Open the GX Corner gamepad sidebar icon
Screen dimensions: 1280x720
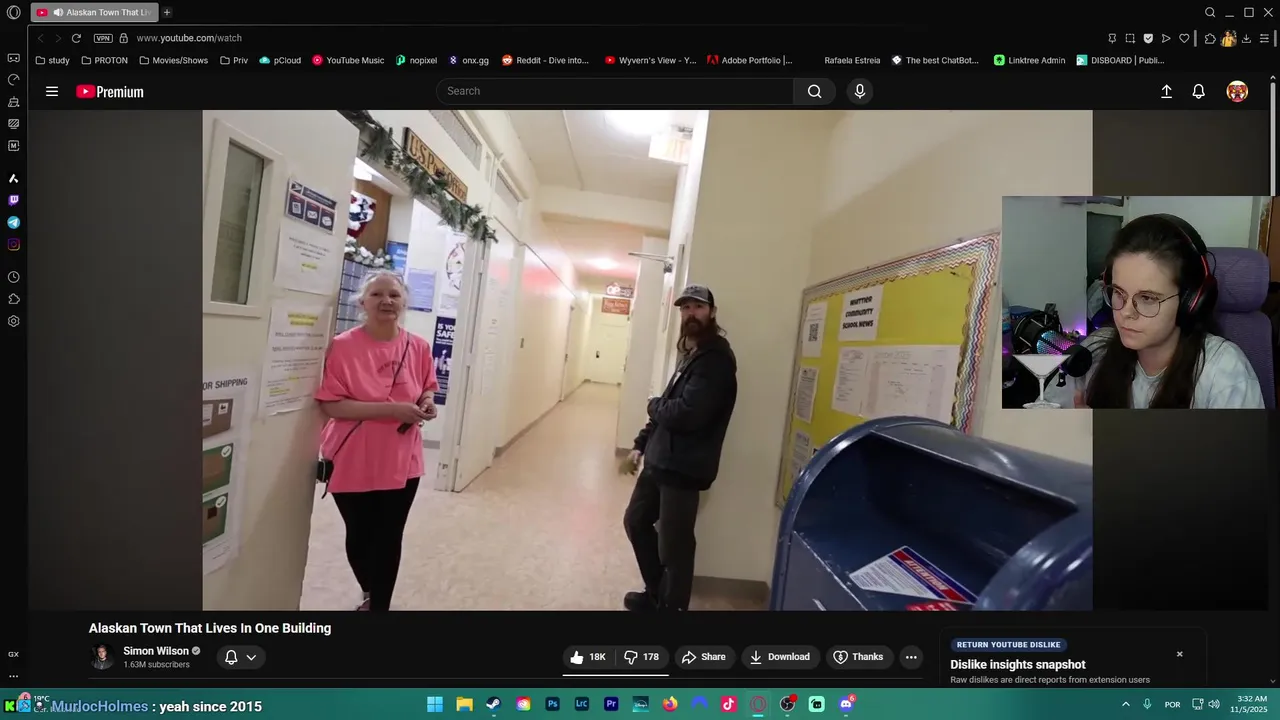(13, 58)
